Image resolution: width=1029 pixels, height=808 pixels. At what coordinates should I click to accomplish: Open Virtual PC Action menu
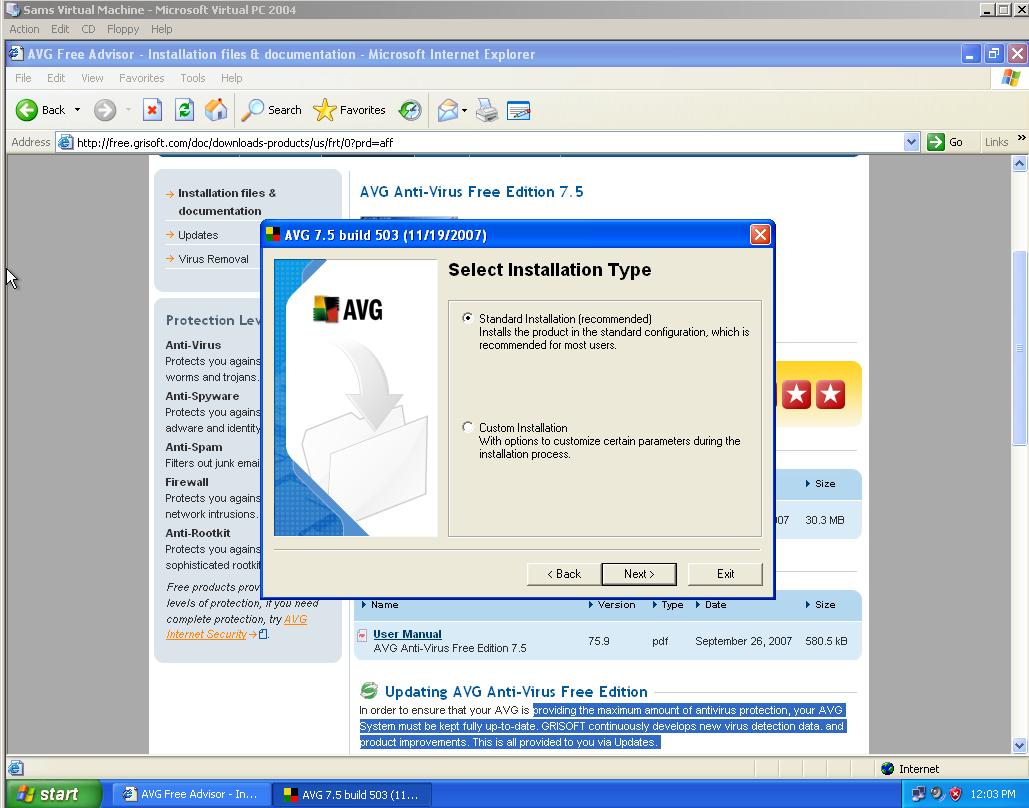[x=24, y=29]
